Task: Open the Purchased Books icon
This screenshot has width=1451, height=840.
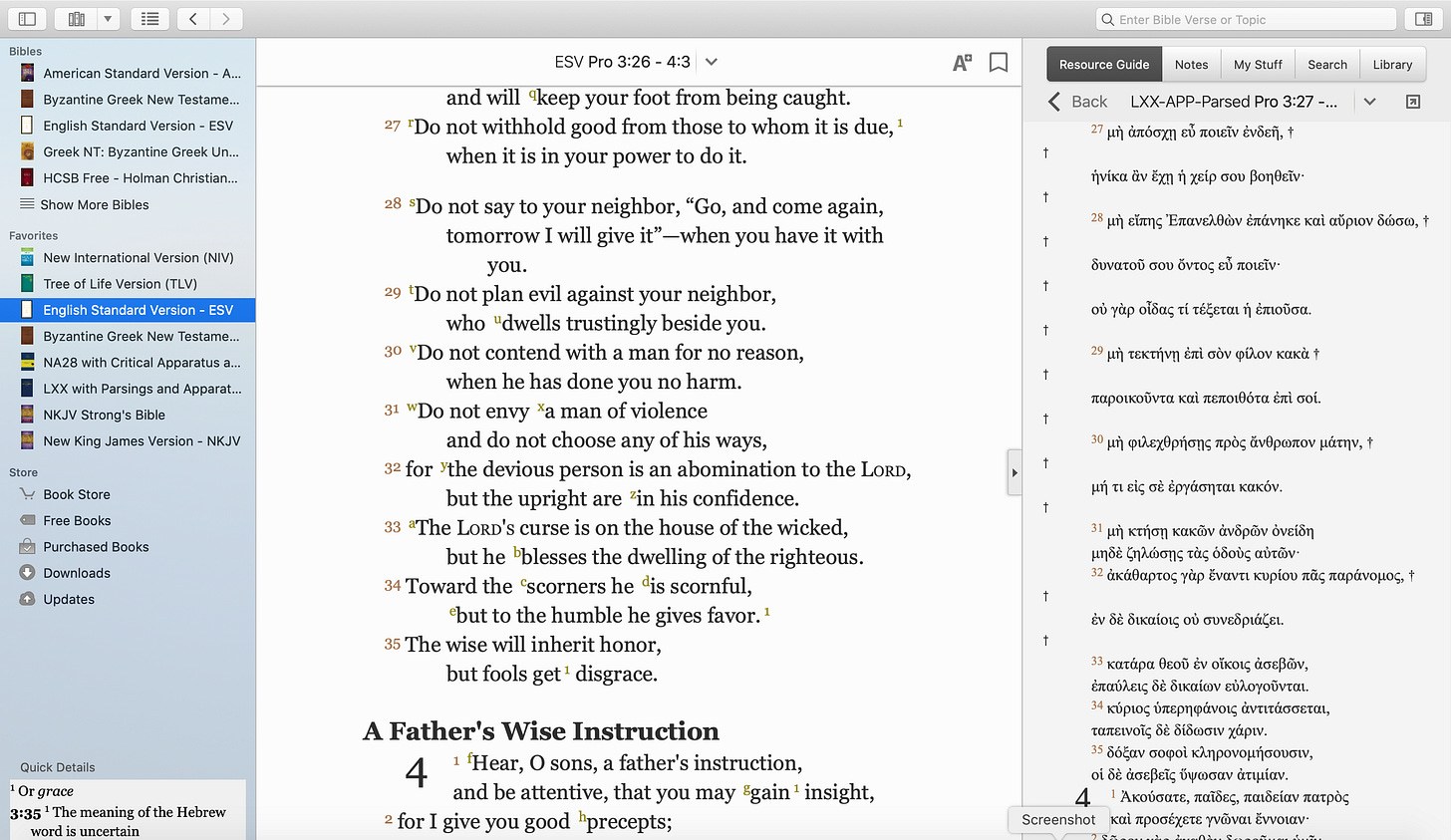Action: pyautogui.click(x=27, y=546)
